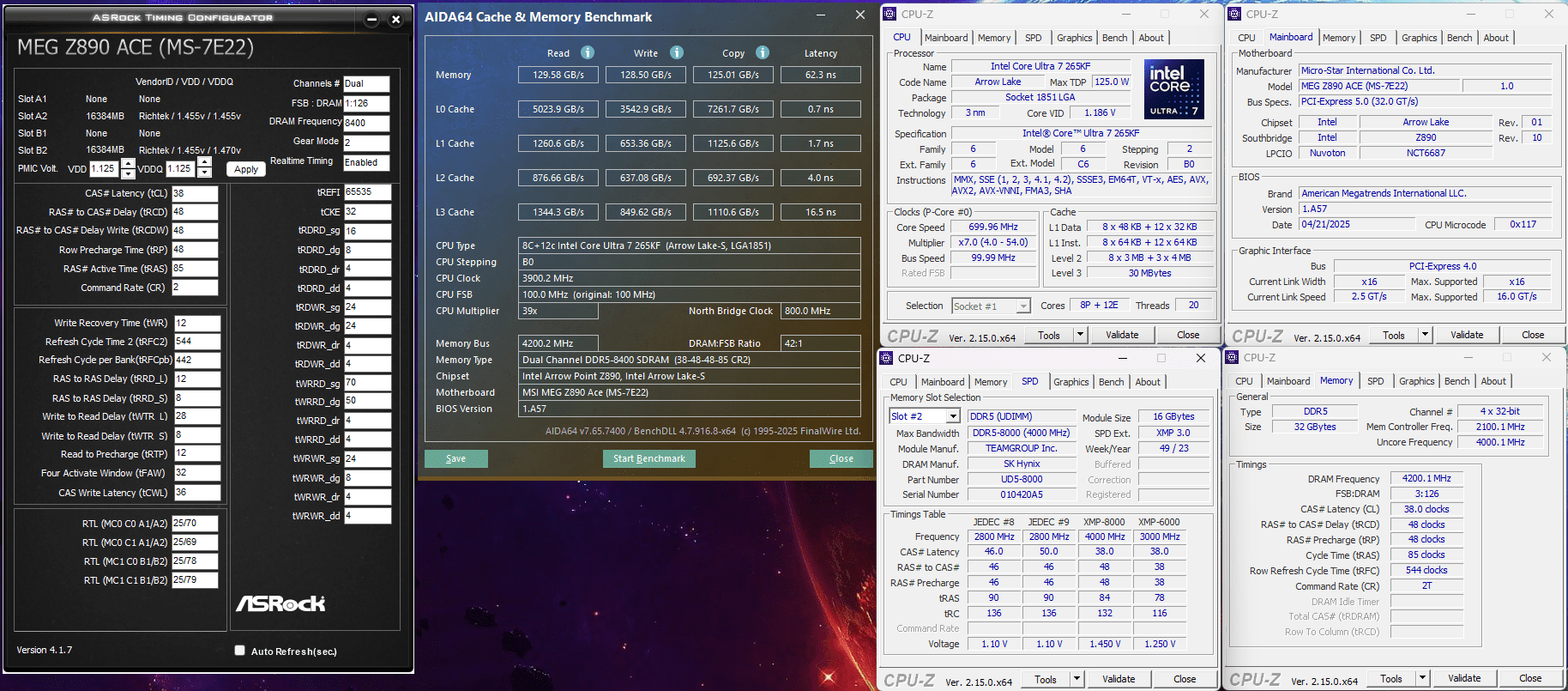This screenshot has width=1568, height=691.
Task: Click the info icon beside Write in AIDA64
Action: pos(677,52)
